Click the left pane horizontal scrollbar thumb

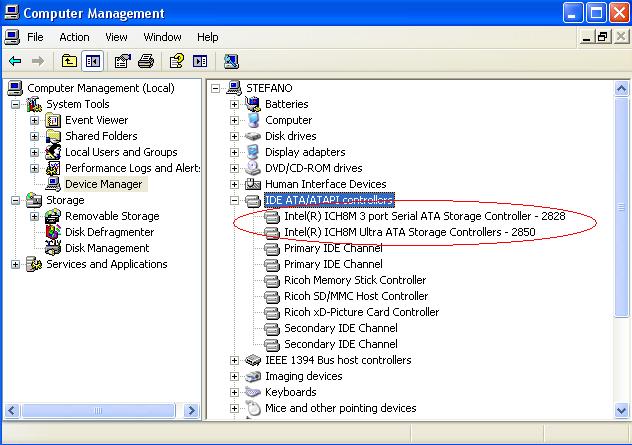(x=98, y=411)
